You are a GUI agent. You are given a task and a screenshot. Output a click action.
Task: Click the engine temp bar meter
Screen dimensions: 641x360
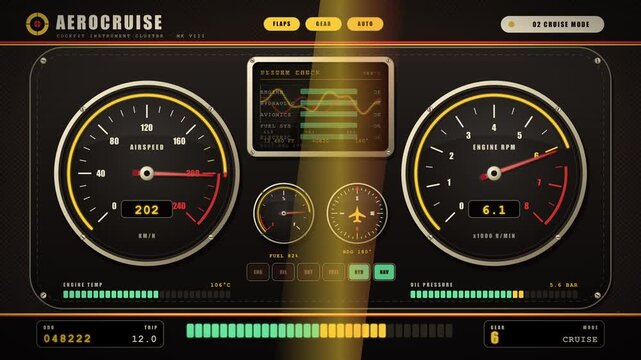click(147, 294)
